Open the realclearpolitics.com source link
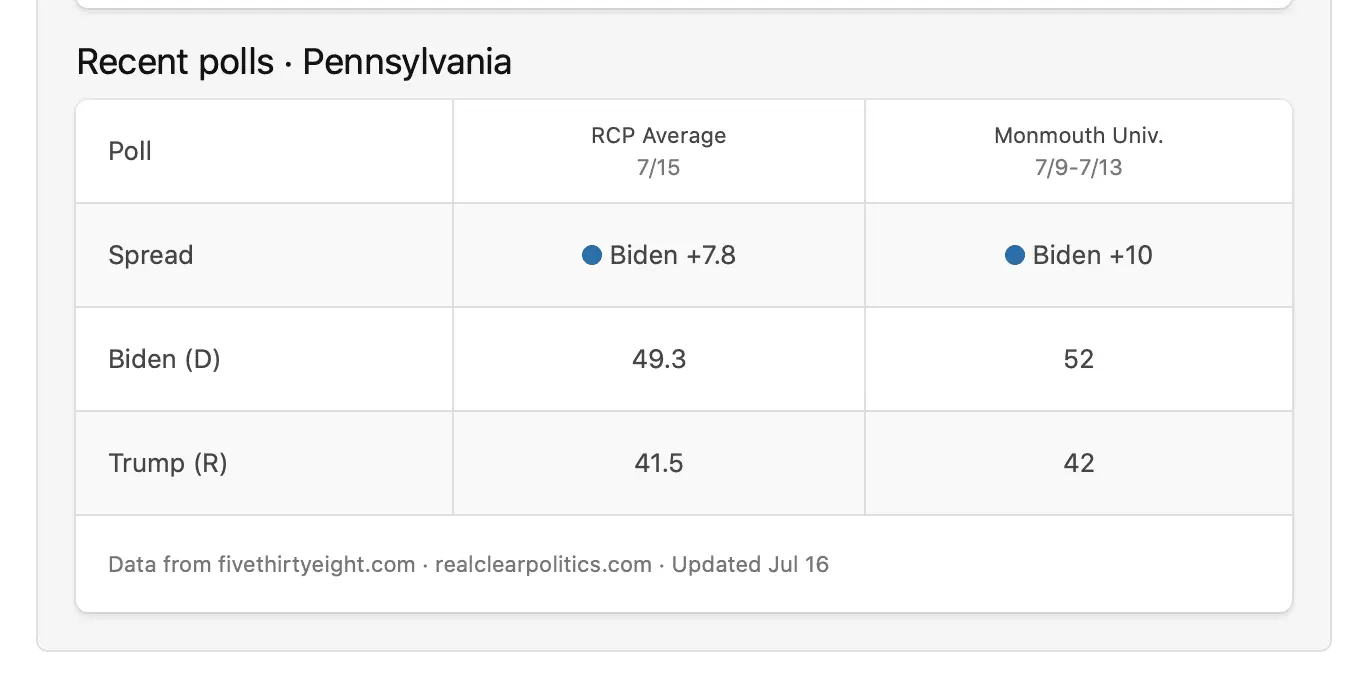This screenshot has width=1352, height=674. pyautogui.click(x=543, y=564)
